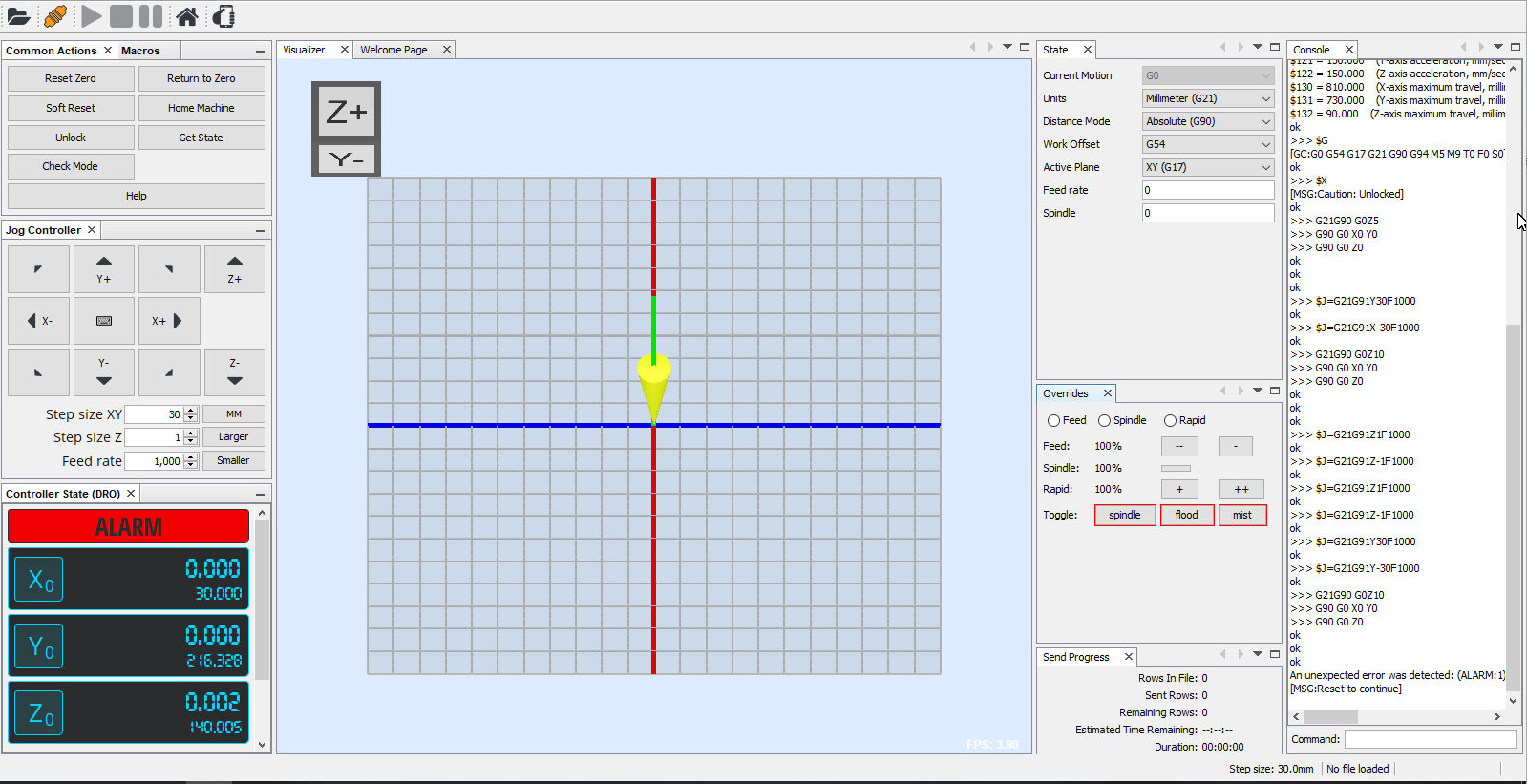
Task: Open window list arrow in Console panel
Action: pos(1498,47)
